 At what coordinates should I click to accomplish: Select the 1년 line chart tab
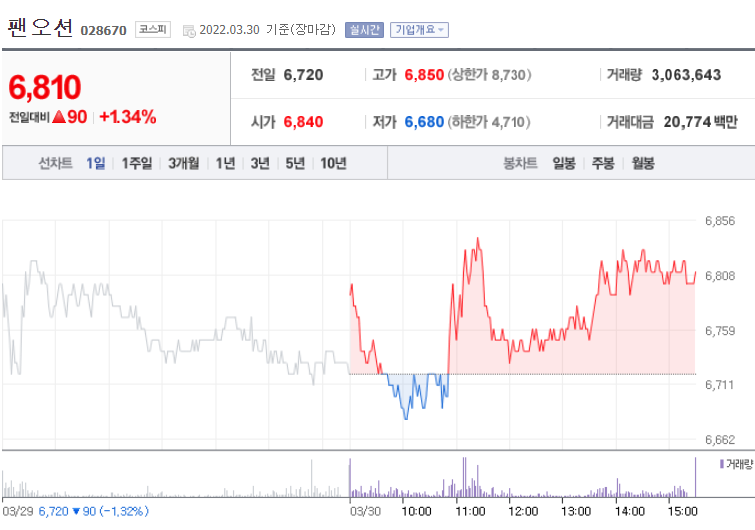click(225, 163)
